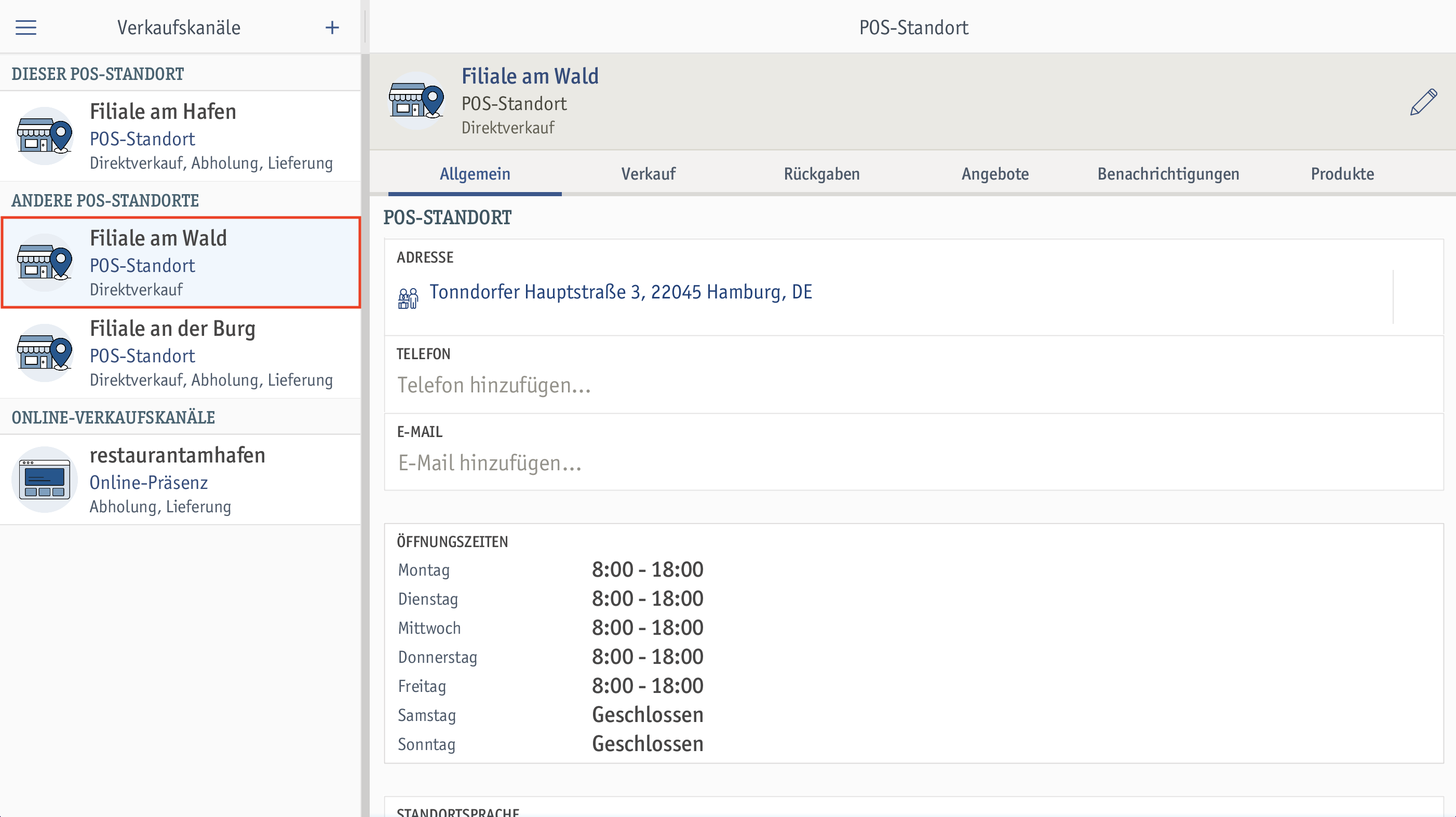Click E-Mail hinzufügen field

click(x=913, y=452)
